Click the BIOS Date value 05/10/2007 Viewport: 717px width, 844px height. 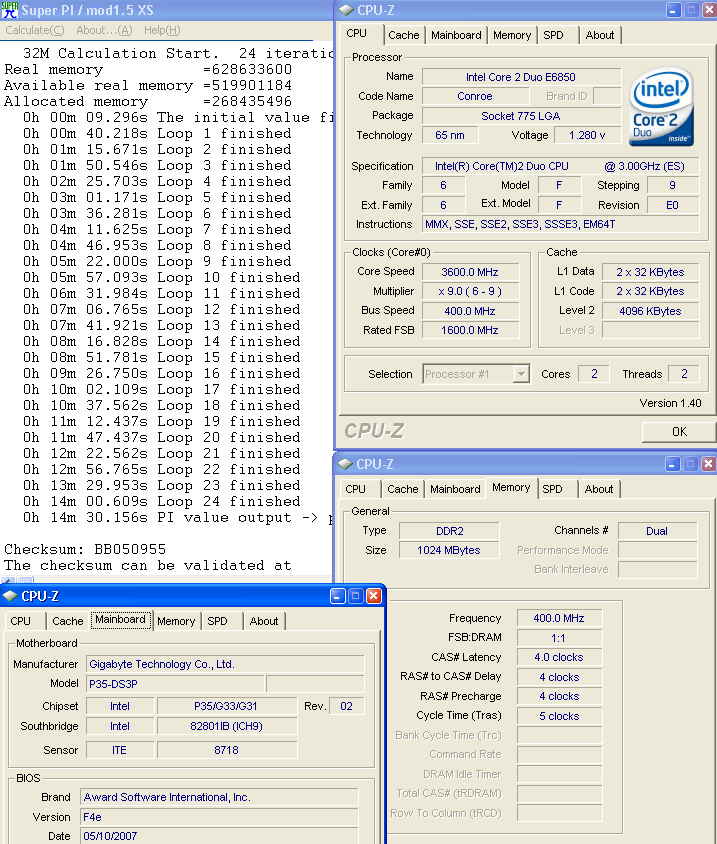click(219, 836)
